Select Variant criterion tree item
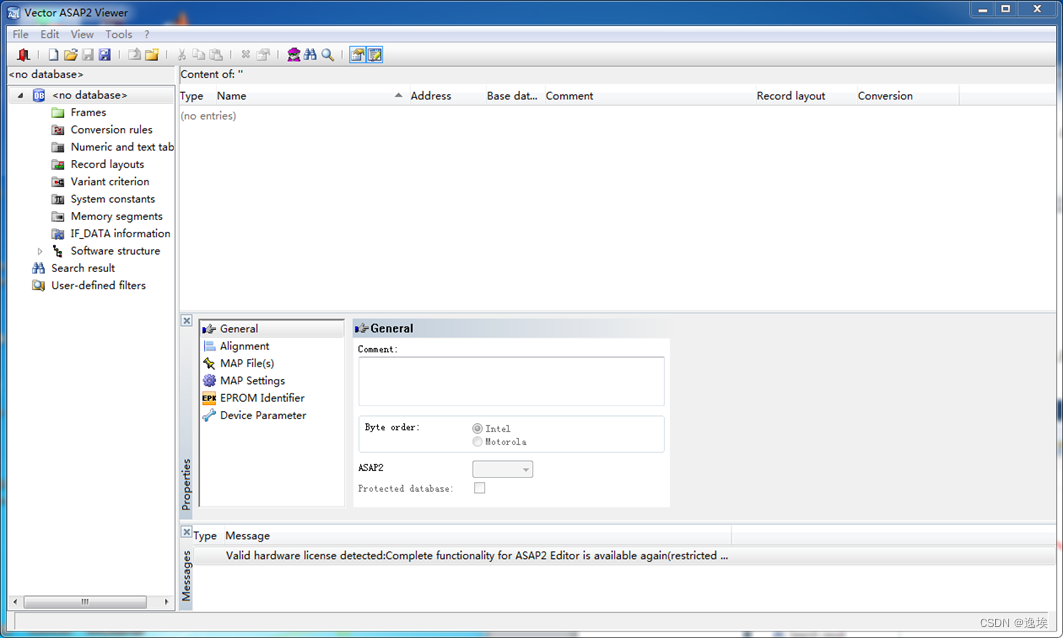Image resolution: width=1063 pixels, height=638 pixels. tap(110, 182)
